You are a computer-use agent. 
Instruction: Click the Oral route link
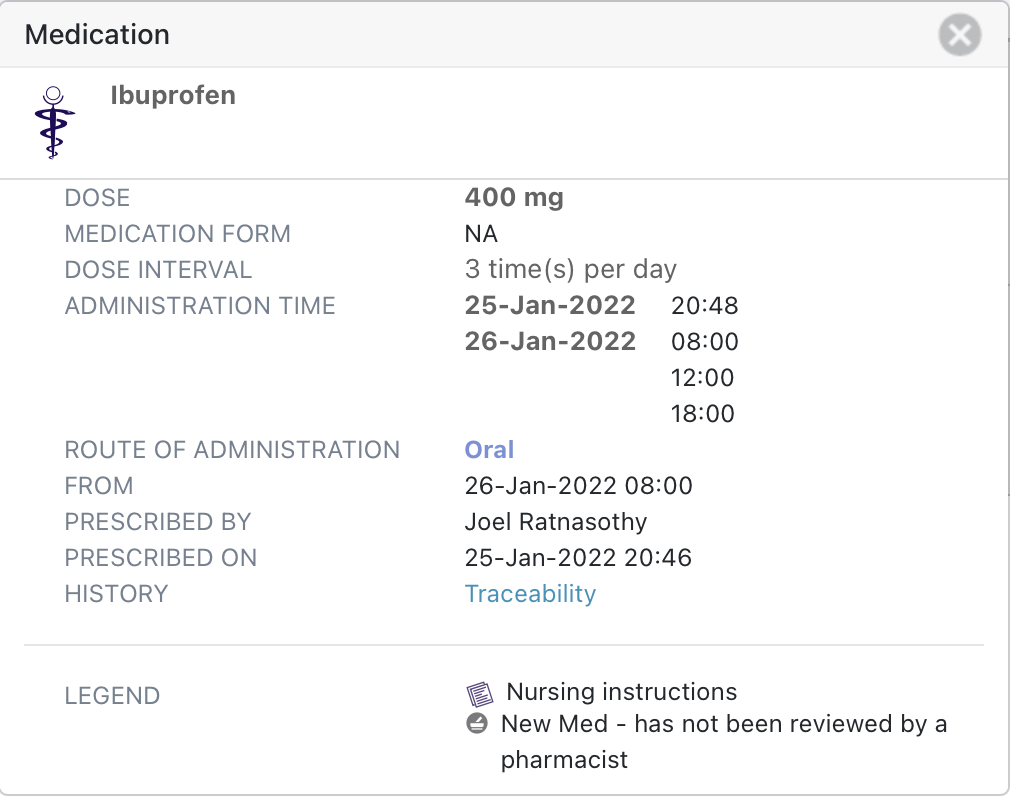pyautogui.click(x=489, y=450)
